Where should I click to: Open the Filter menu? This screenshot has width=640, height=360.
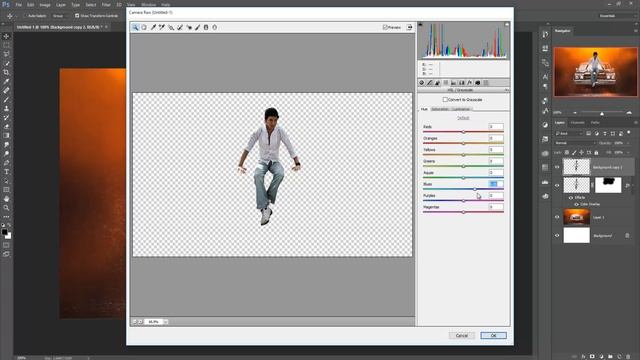106,4
